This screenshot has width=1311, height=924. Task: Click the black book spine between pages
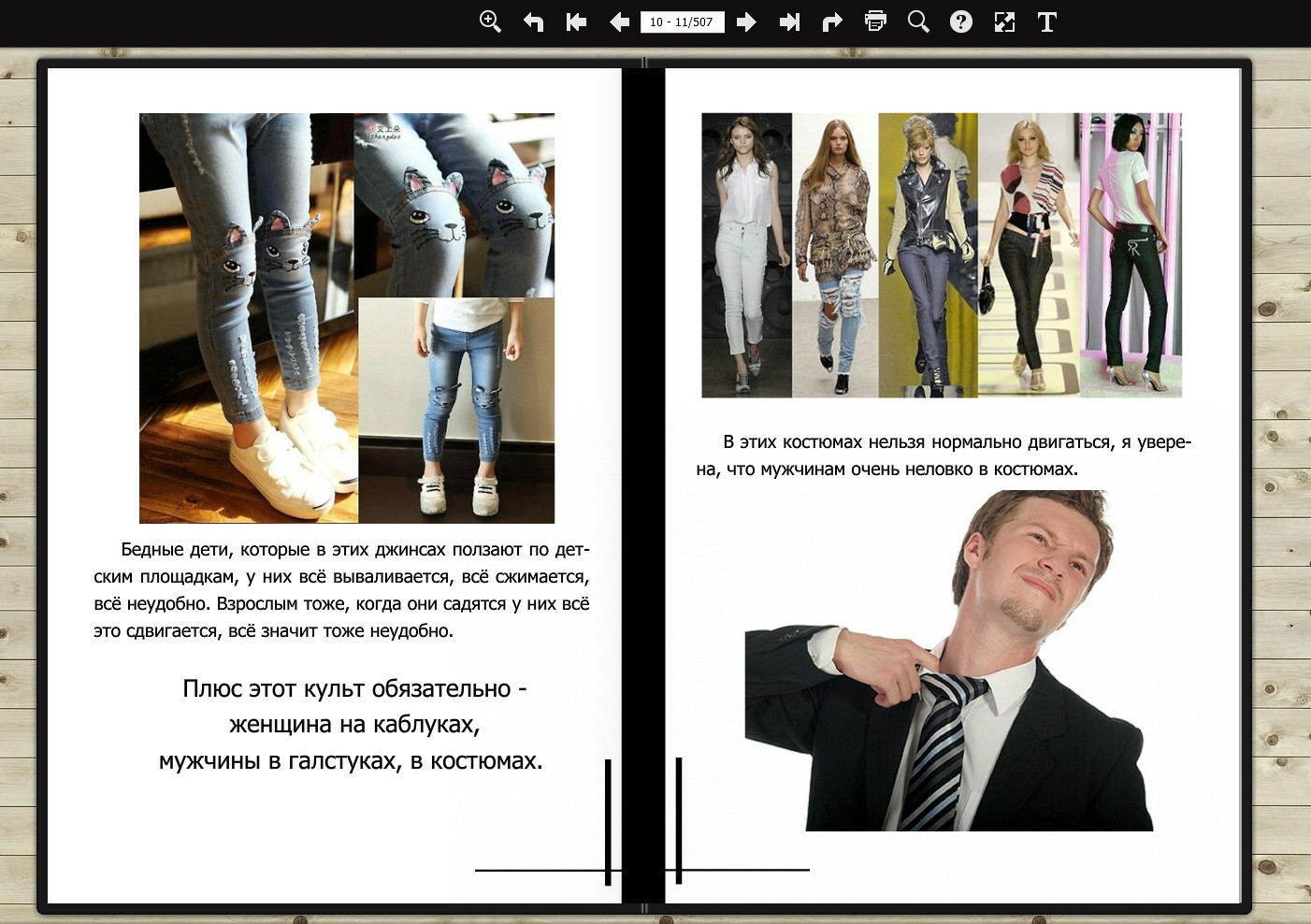tap(643, 468)
